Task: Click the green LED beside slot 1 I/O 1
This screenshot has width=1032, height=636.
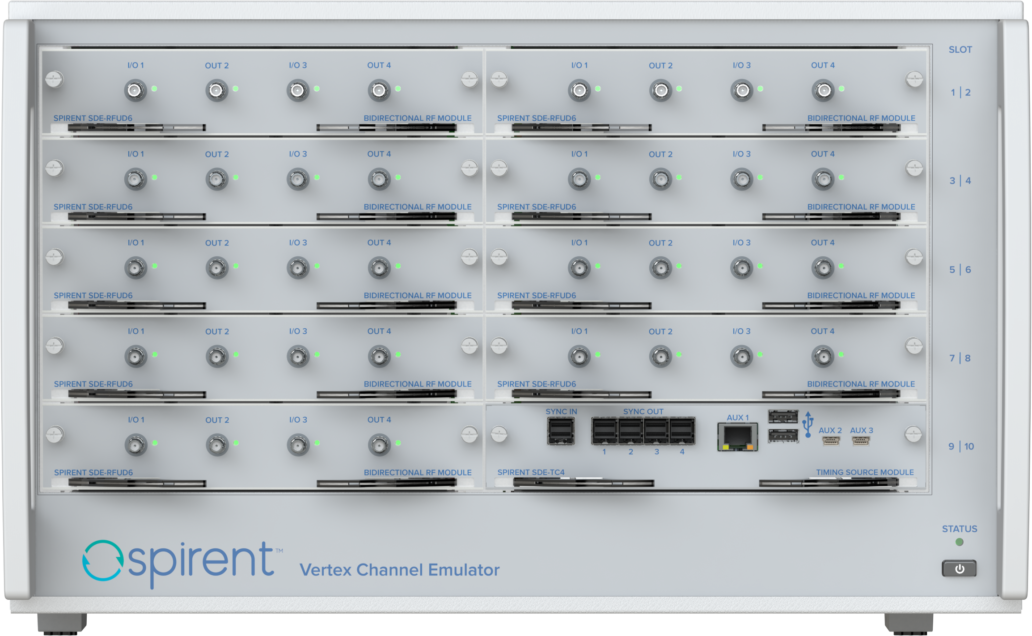Action: (154, 88)
